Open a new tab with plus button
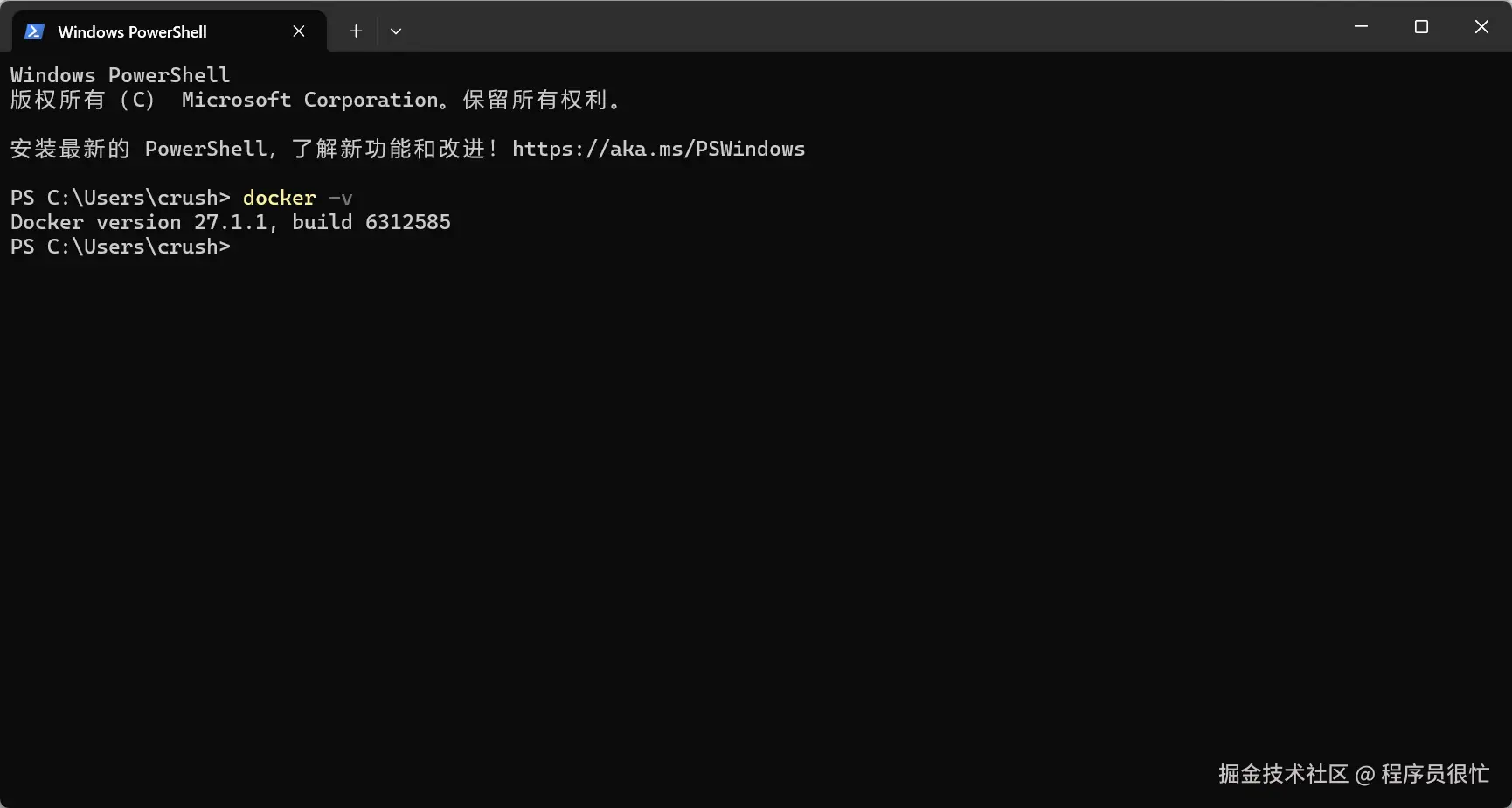This screenshot has height=808, width=1512. [356, 31]
